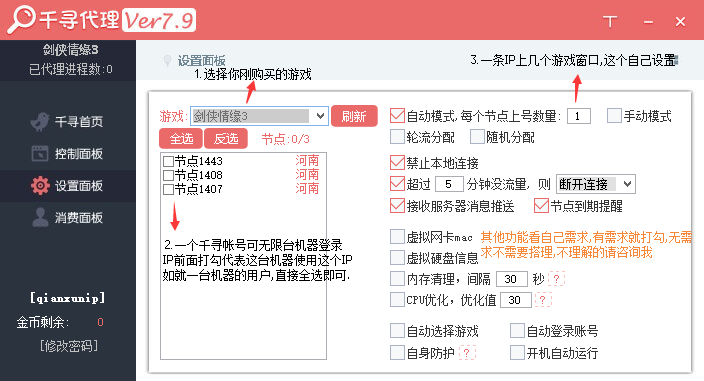
Task: Click the 反选 button
Action: [226, 139]
